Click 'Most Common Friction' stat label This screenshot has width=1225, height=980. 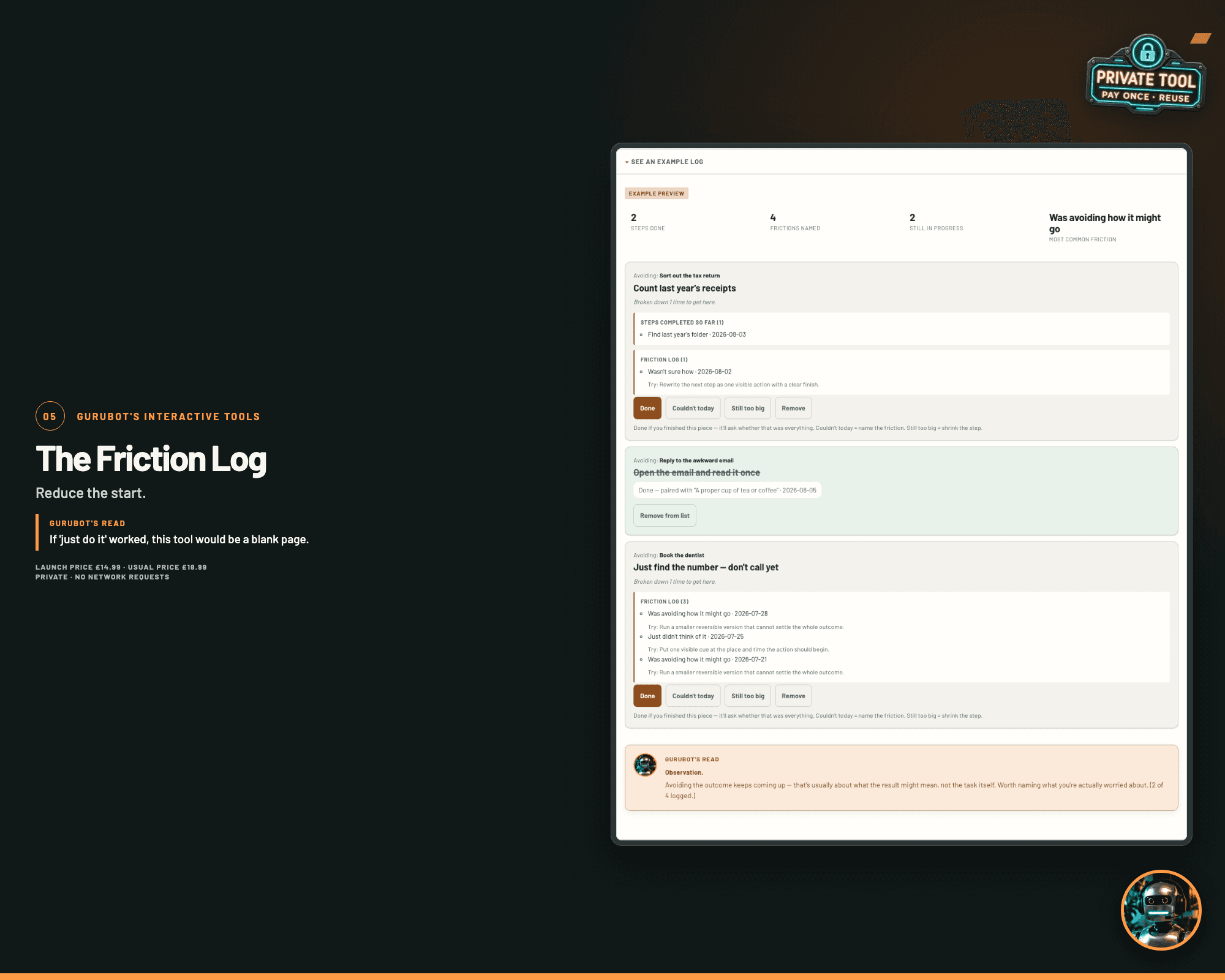click(x=1082, y=239)
